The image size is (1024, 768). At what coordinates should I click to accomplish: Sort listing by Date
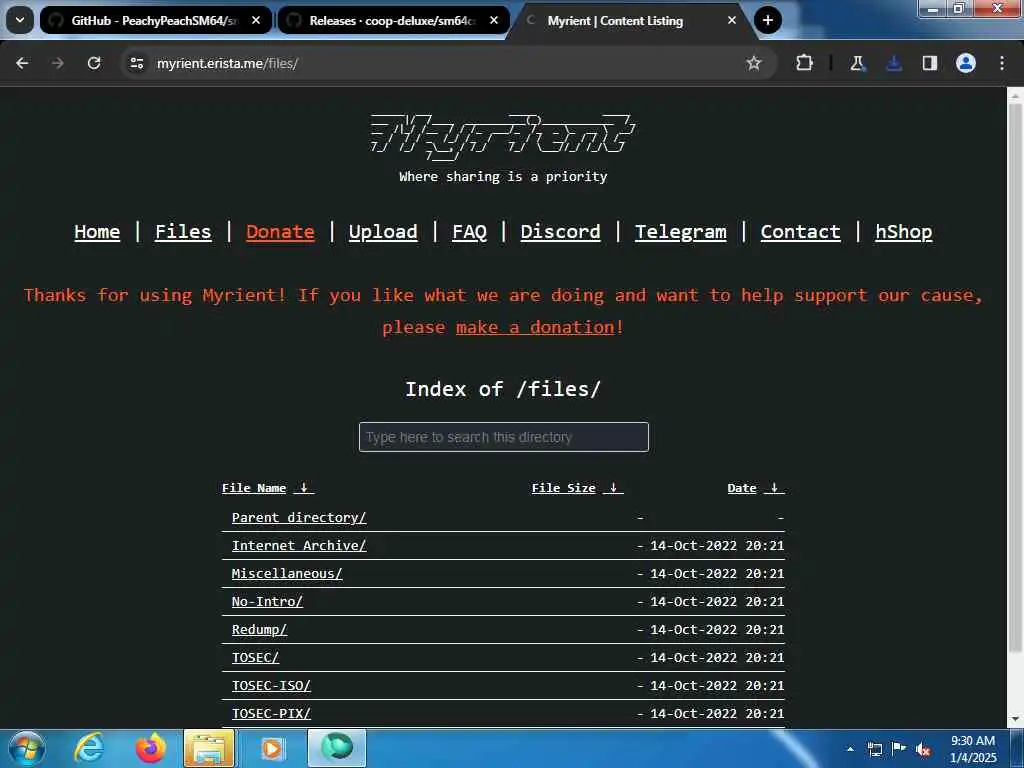click(x=742, y=488)
